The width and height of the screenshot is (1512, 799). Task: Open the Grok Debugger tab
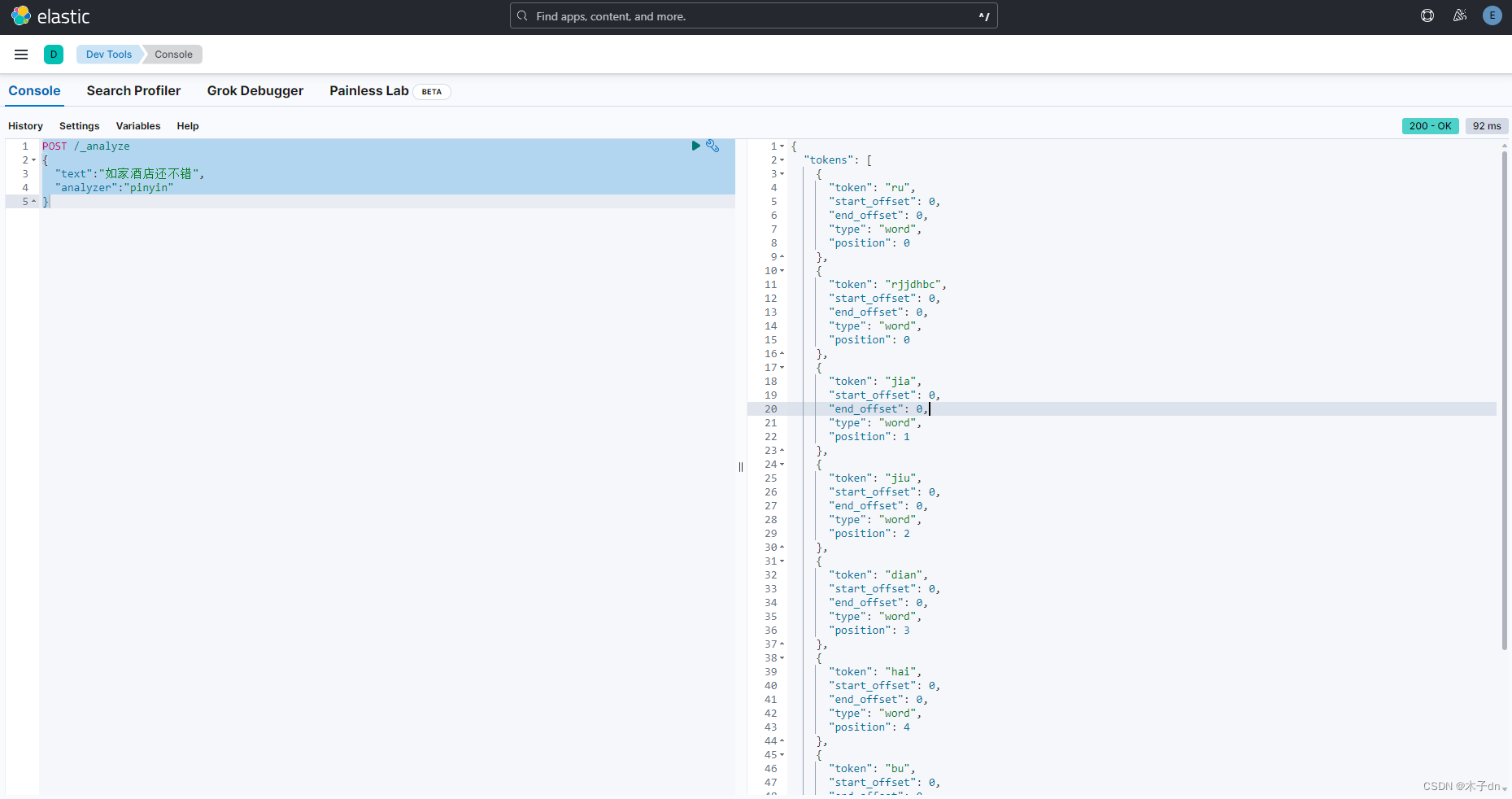coord(255,91)
